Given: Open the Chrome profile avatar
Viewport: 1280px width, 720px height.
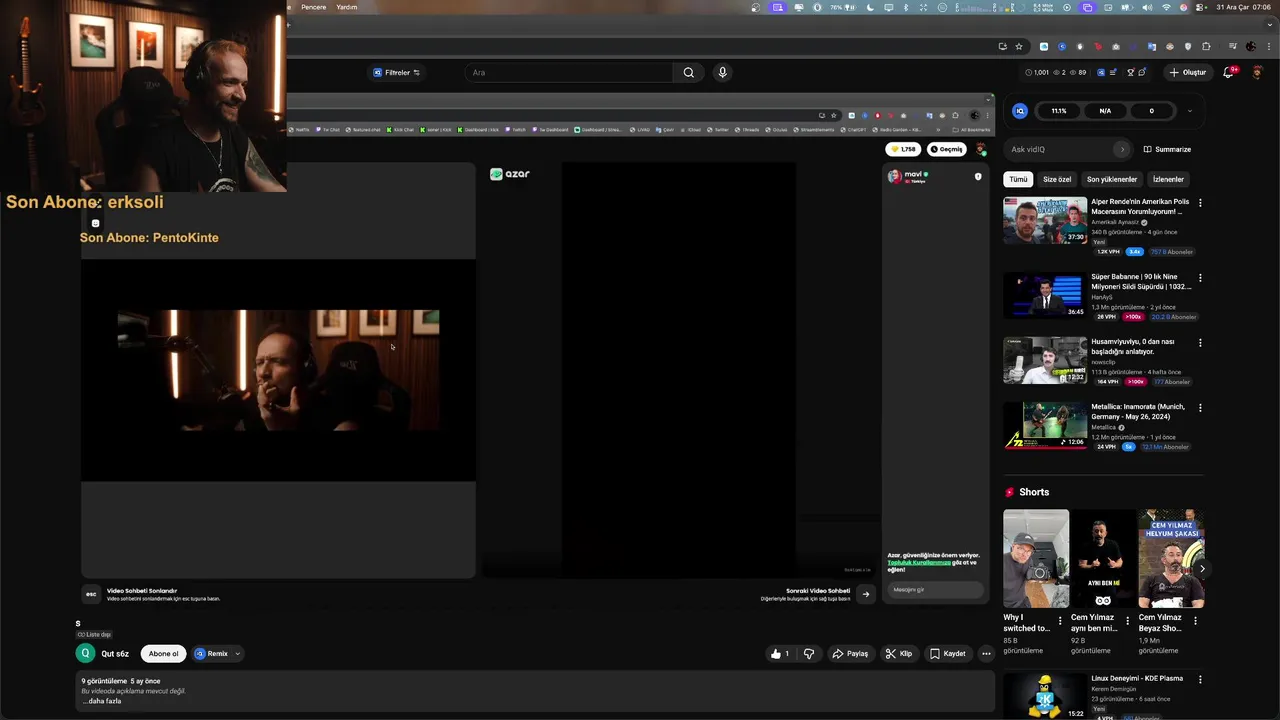Looking at the screenshot, I should (1249, 46).
